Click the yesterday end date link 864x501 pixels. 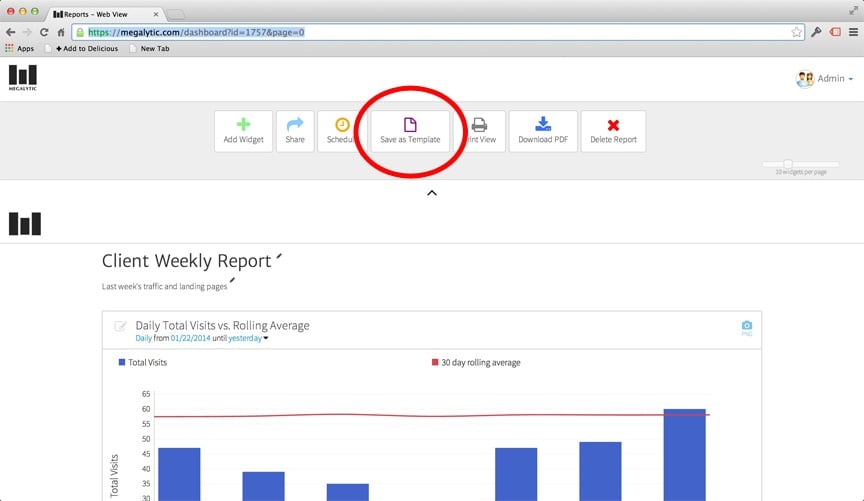[245, 338]
